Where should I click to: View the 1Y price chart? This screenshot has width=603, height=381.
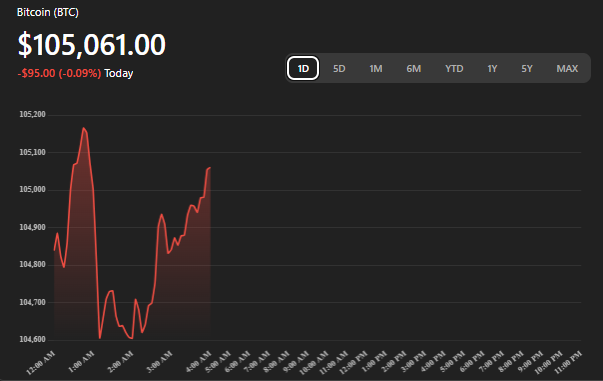pos(492,68)
